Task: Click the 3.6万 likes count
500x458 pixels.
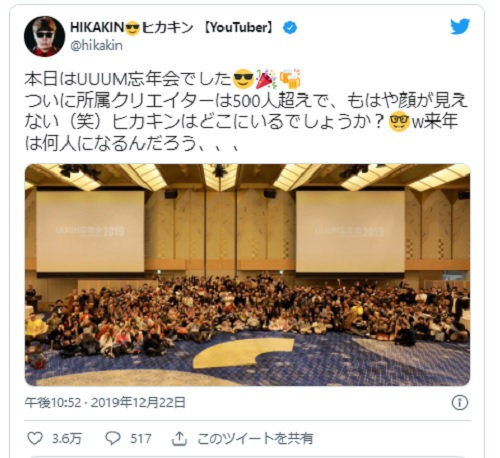Action: click(67, 438)
